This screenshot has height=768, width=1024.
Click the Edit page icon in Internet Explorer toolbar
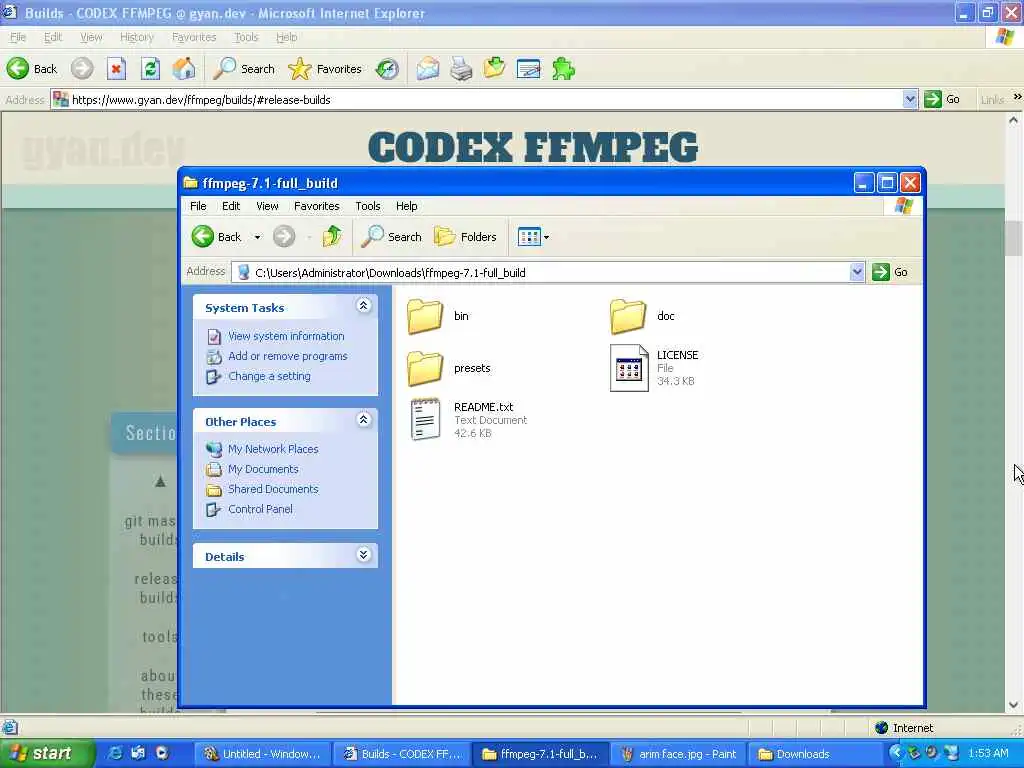[528, 69]
